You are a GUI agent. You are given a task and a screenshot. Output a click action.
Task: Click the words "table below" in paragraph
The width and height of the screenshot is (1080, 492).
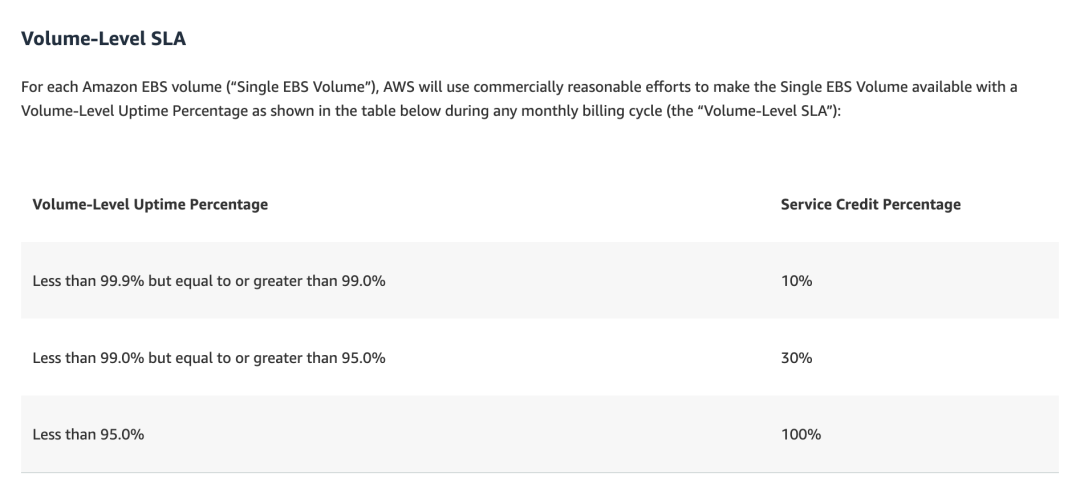click(392, 109)
